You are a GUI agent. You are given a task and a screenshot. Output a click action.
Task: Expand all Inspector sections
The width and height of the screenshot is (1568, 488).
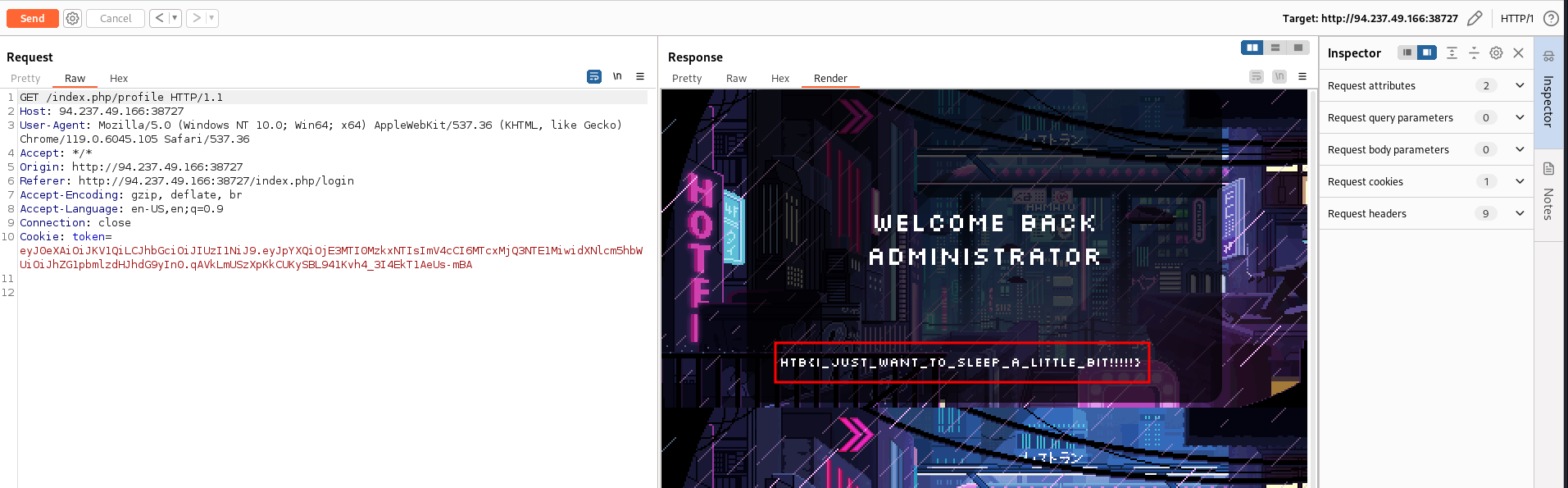pyautogui.click(x=1452, y=52)
